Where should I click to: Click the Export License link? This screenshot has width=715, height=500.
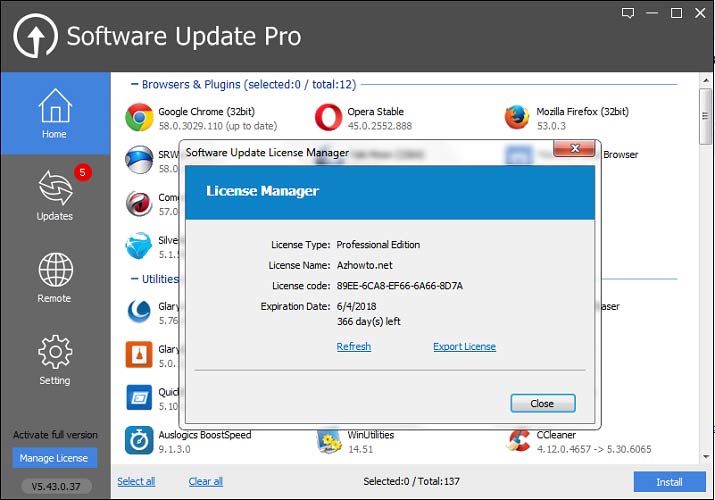(464, 346)
